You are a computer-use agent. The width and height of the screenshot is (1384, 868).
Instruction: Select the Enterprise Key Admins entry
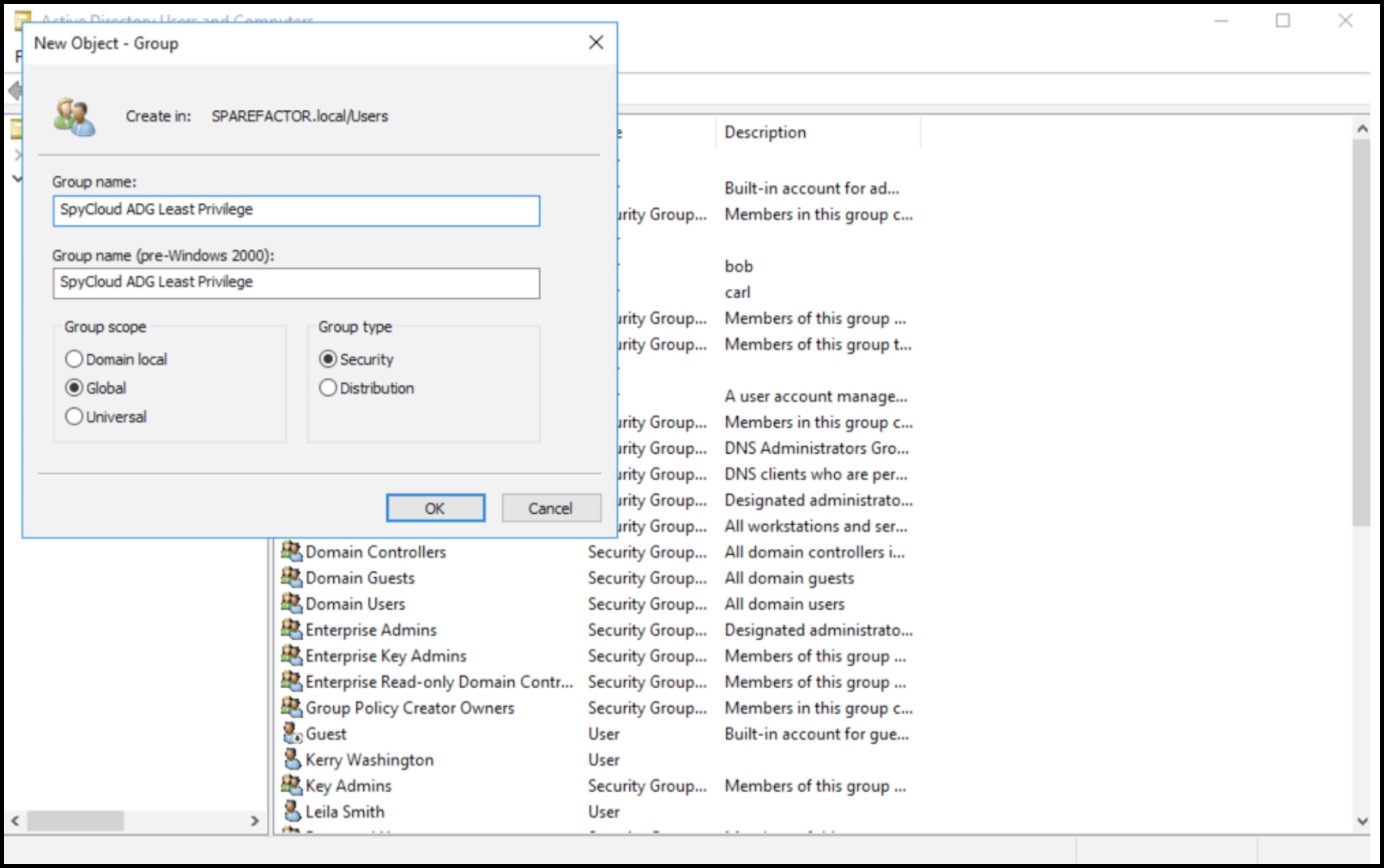386,656
